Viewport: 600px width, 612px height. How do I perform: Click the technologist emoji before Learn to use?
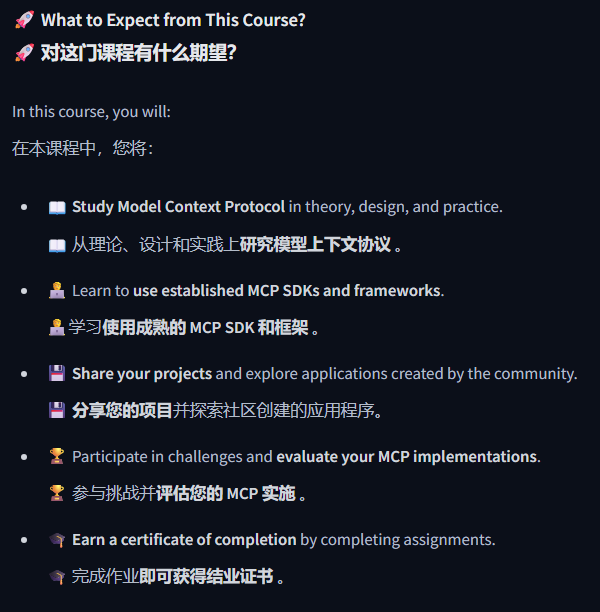[x=57, y=290]
